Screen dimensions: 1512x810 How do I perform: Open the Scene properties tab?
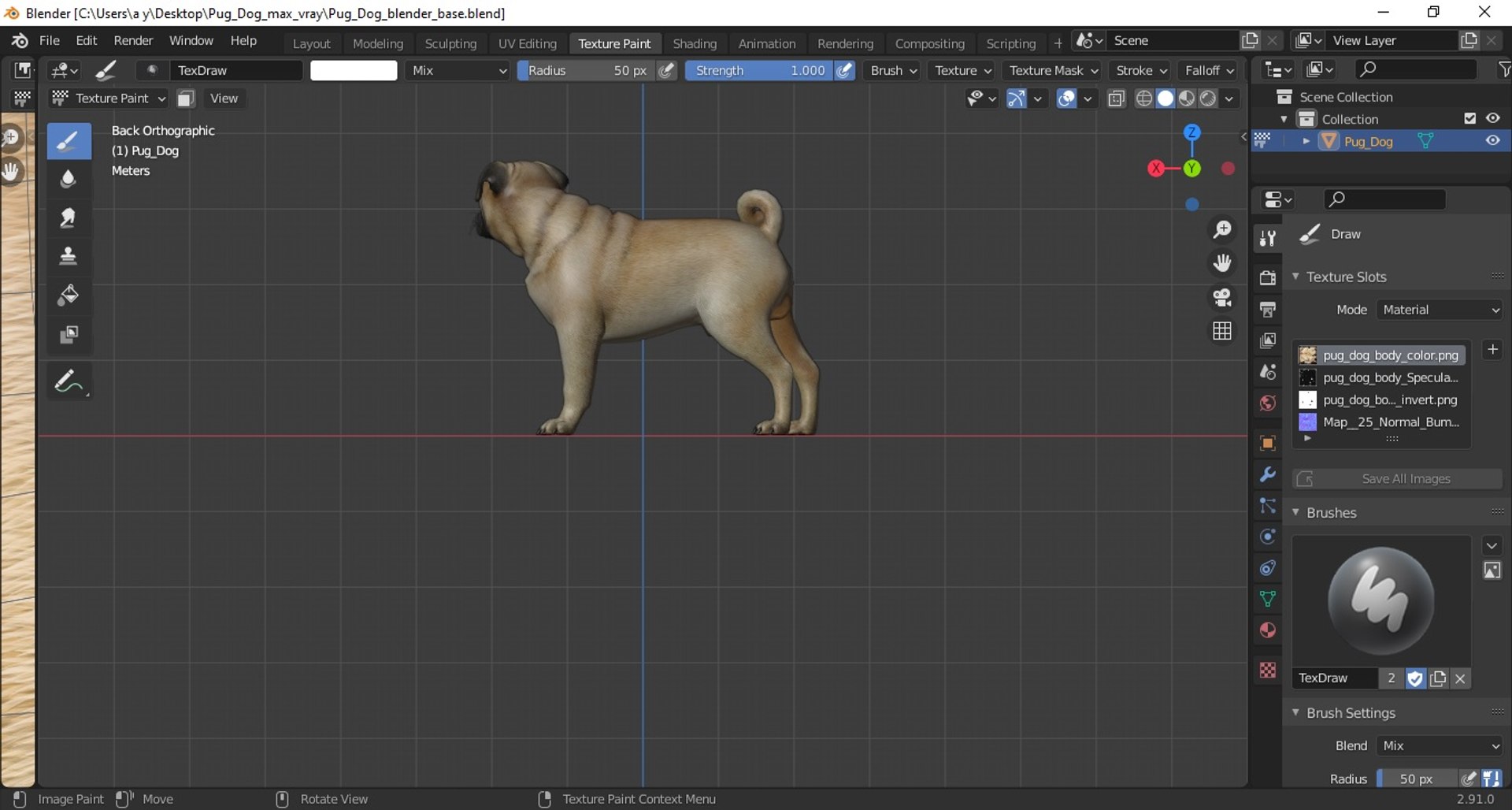tap(1267, 372)
